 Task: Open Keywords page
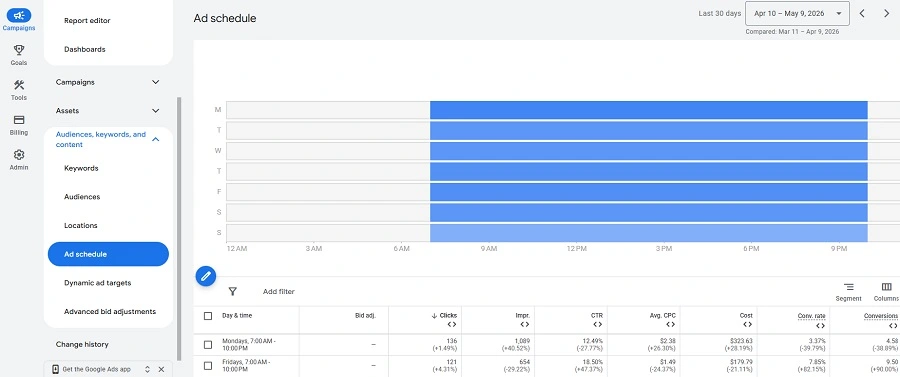tap(81, 168)
